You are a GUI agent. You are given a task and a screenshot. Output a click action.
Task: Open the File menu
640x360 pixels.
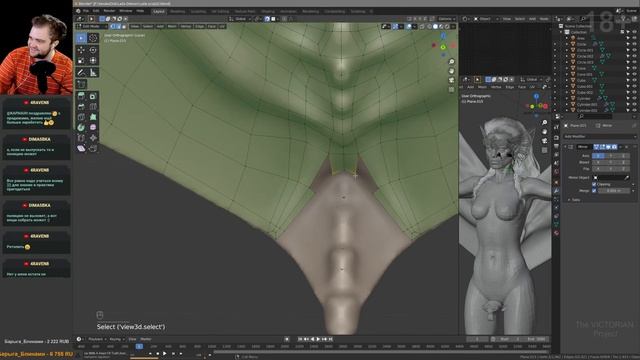(86, 11)
